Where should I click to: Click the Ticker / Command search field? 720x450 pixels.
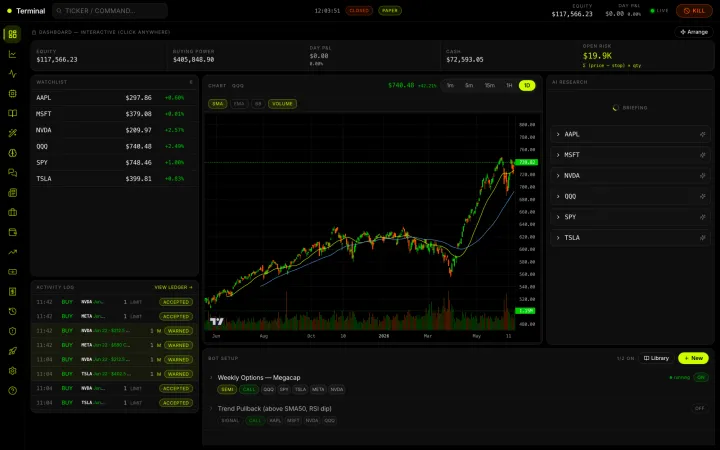click(x=110, y=11)
